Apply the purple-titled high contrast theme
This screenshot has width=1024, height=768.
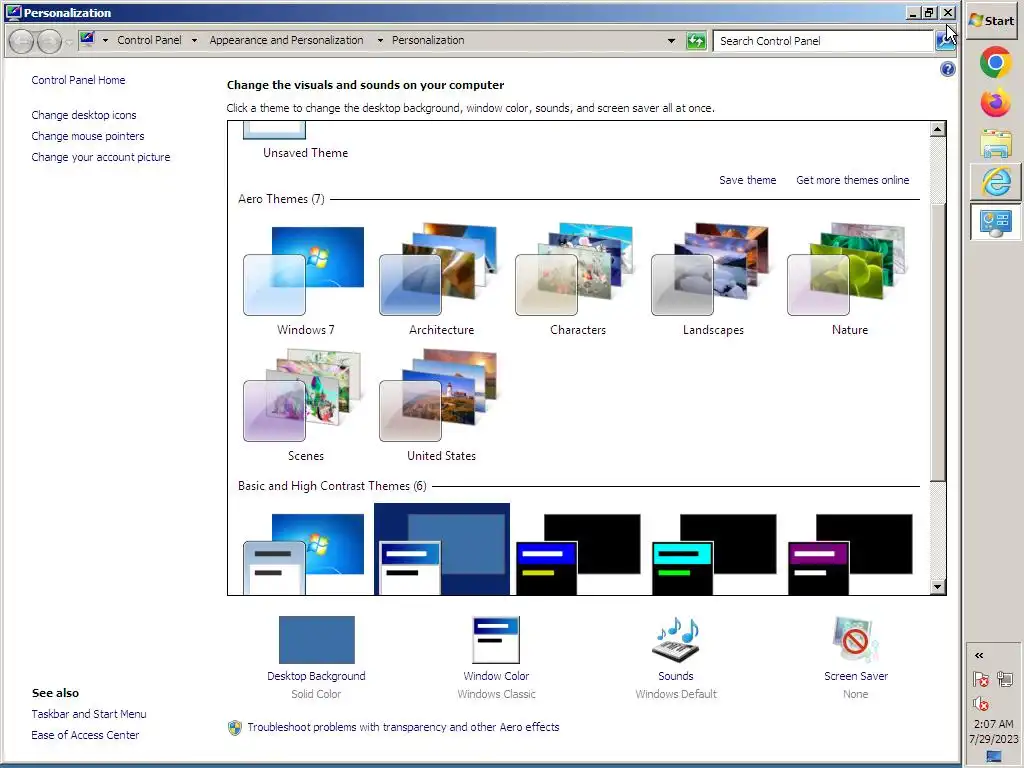coord(850,554)
